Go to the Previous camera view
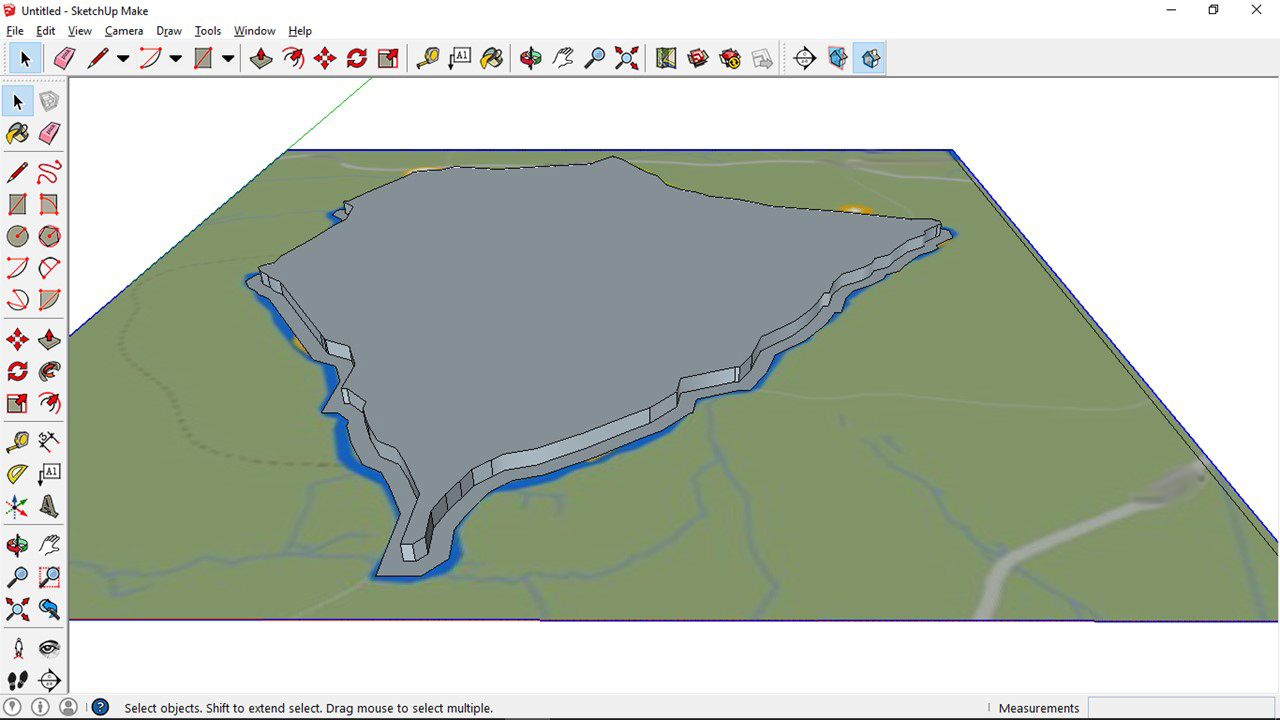 coord(49,609)
